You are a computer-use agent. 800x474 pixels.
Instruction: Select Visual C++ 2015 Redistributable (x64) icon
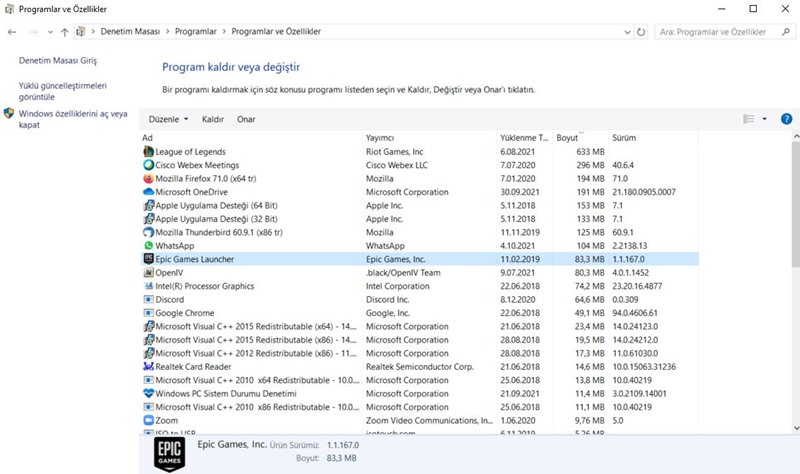pyautogui.click(x=148, y=326)
